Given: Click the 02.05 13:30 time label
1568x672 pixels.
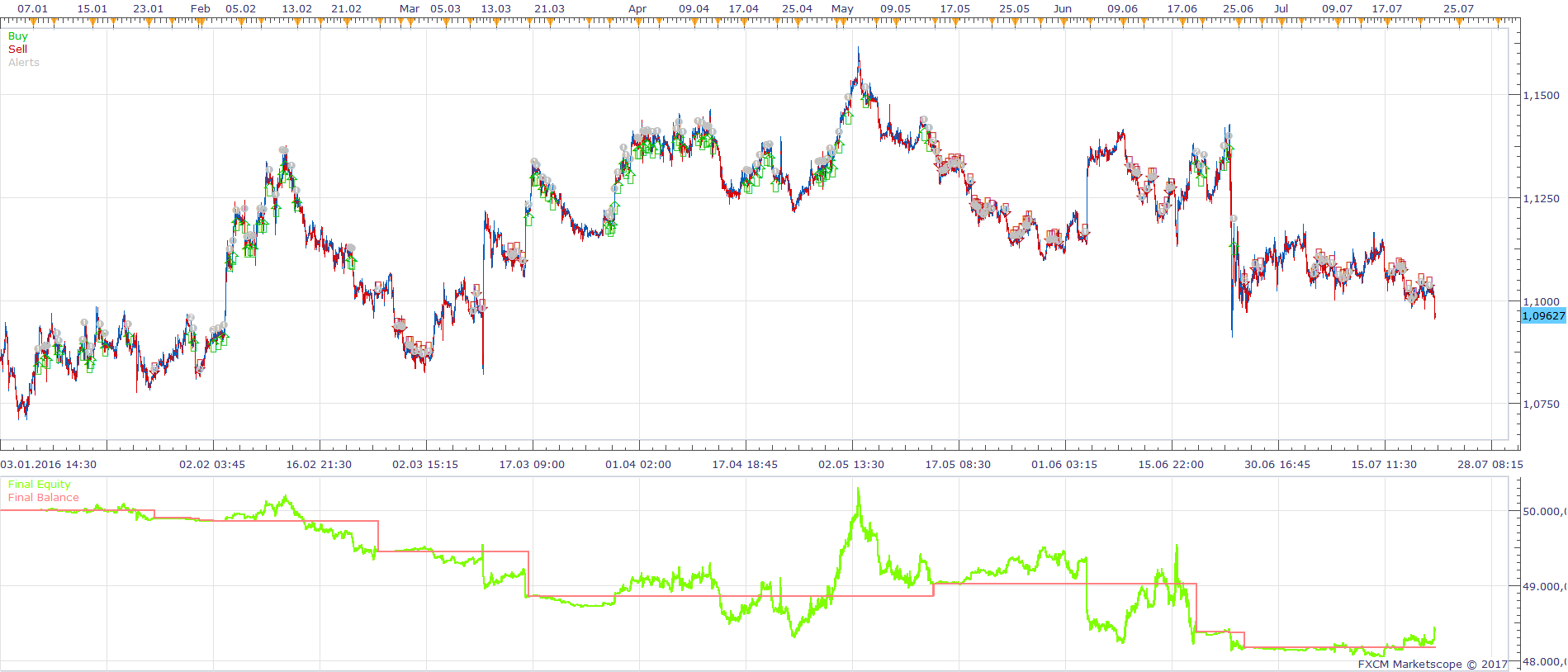Looking at the screenshot, I should (x=851, y=465).
